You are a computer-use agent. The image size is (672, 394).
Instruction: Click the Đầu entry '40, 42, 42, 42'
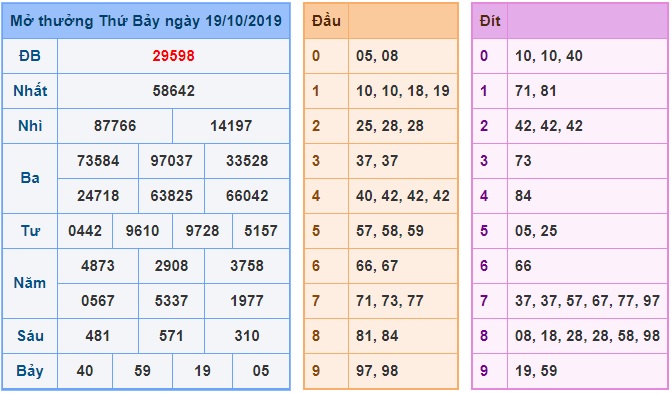pos(403,196)
